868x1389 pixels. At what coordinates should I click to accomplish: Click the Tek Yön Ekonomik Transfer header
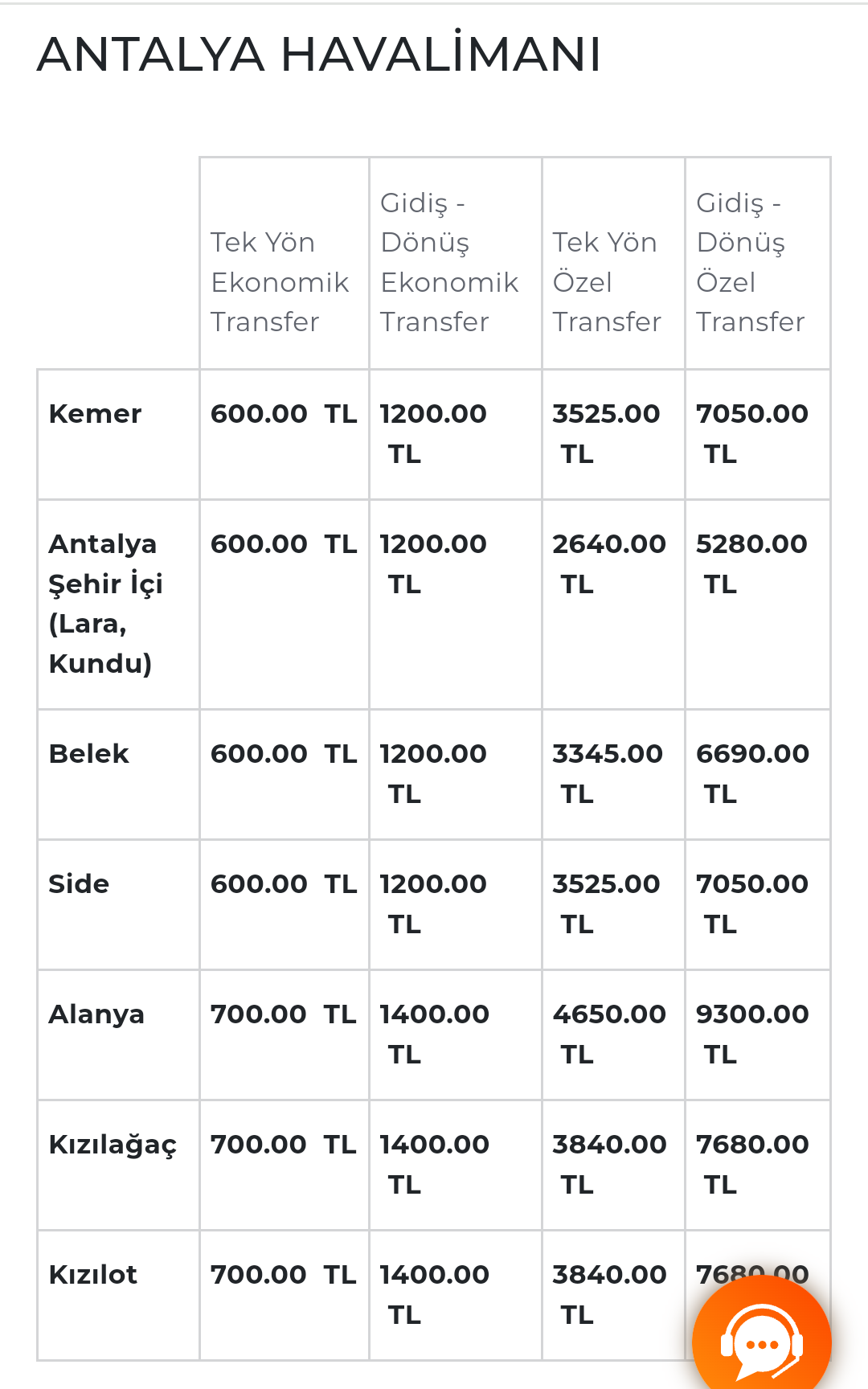pos(279,282)
